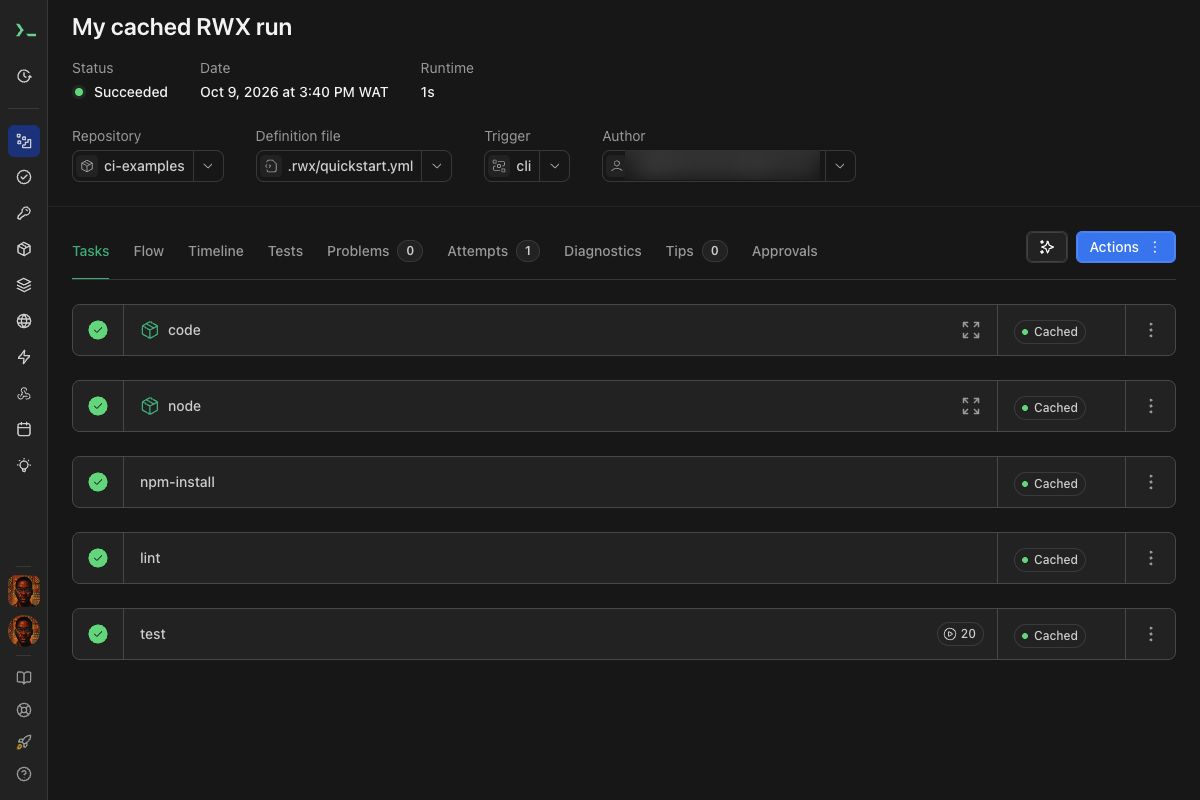
Task: Open the package cube icon in sidebar
Action: (24, 249)
